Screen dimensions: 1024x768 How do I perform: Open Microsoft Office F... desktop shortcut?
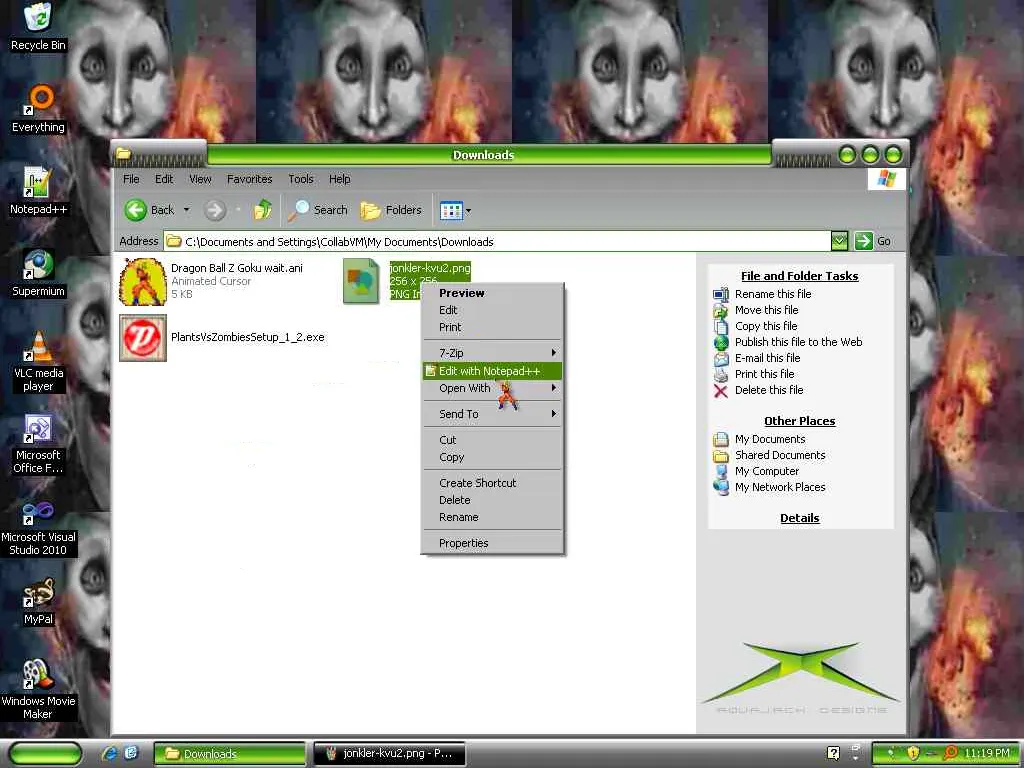pyautogui.click(x=38, y=443)
